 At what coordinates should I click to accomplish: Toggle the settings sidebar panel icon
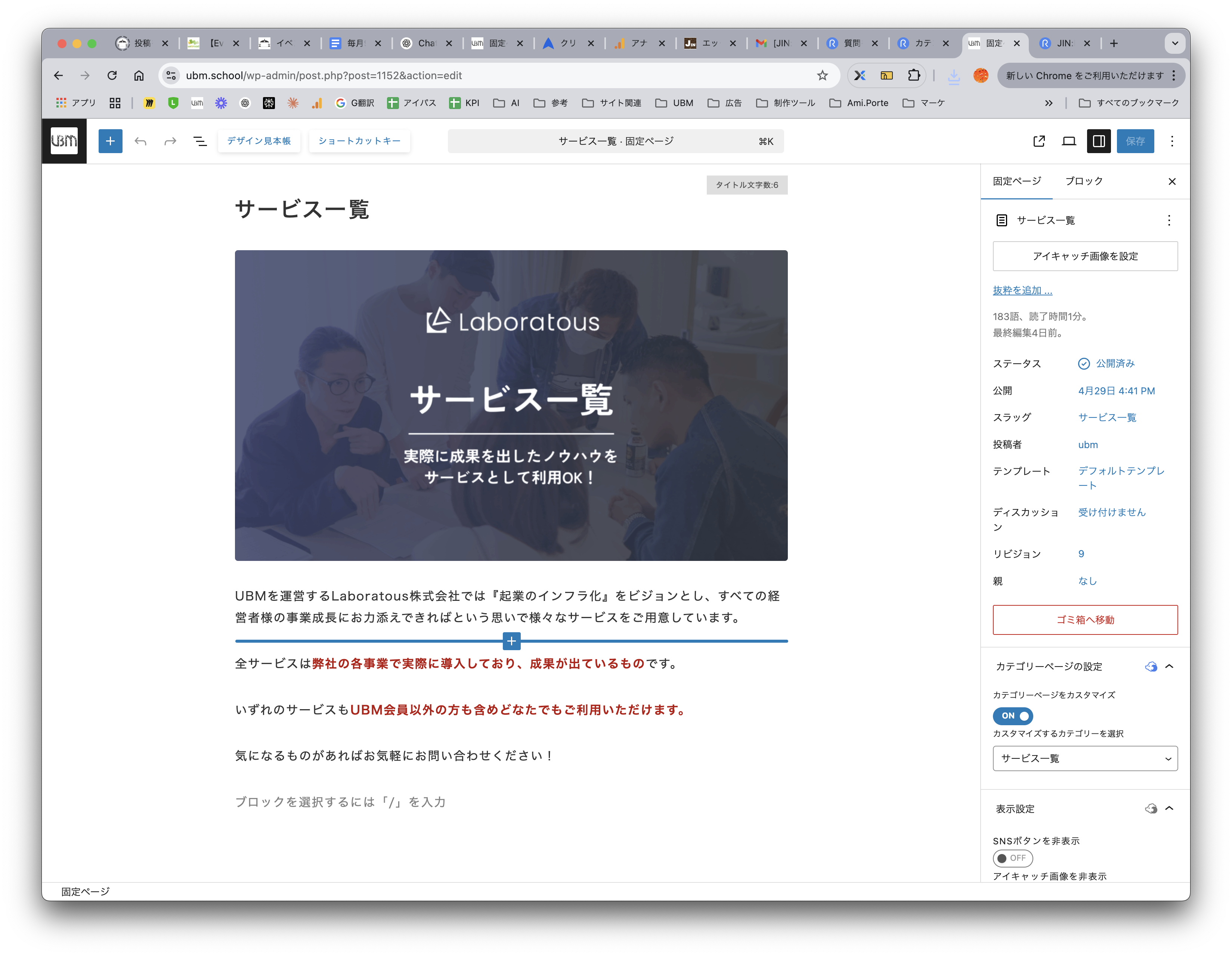coord(1099,141)
